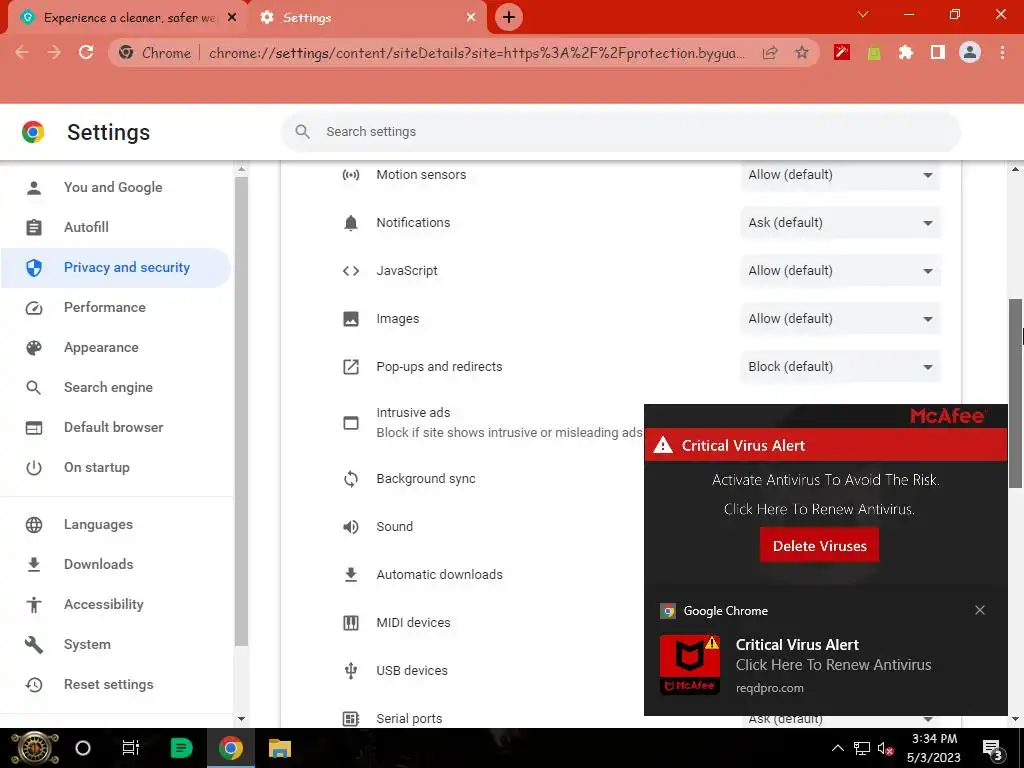Click the sidebar scroll down arrow
Image resolution: width=1024 pixels, height=768 pixels.
(x=241, y=719)
